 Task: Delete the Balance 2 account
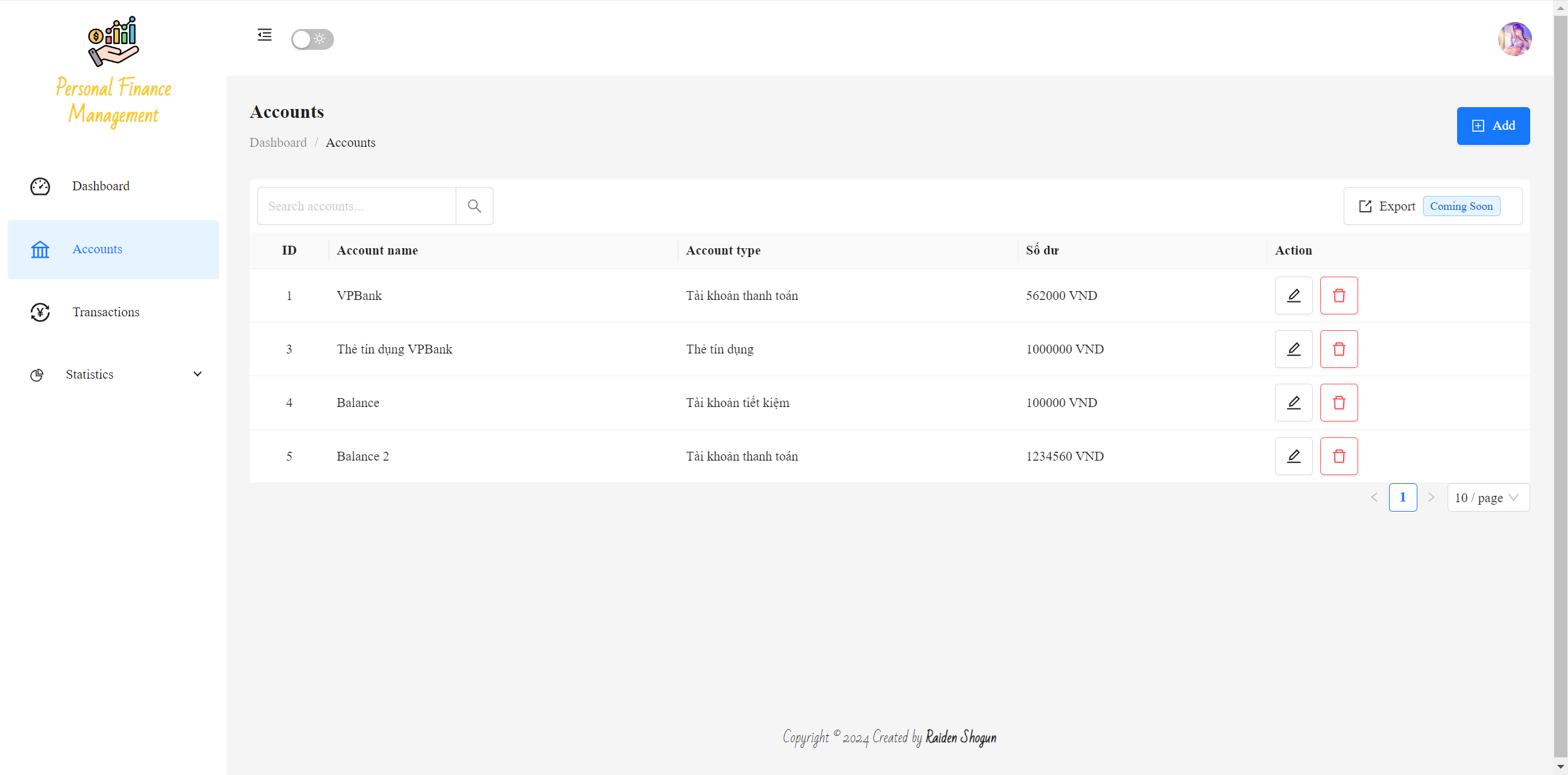[x=1339, y=456]
